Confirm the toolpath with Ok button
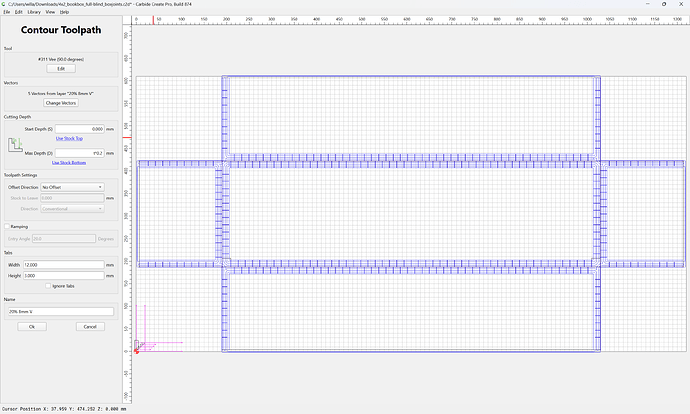Viewport: 690px width, 414px height. [x=32, y=326]
